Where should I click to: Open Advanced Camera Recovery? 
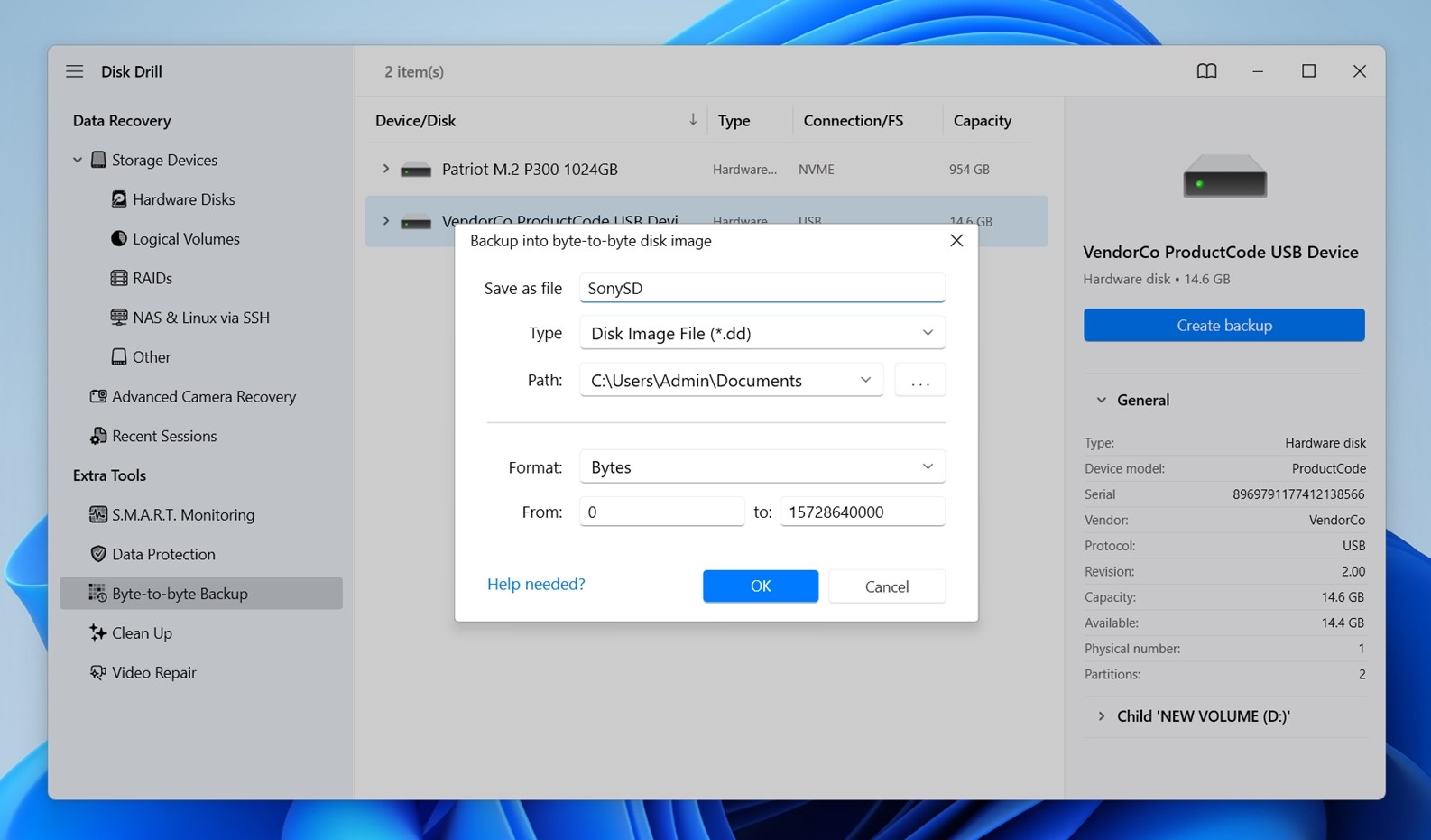pyautogui.click(x=204, y=396)
